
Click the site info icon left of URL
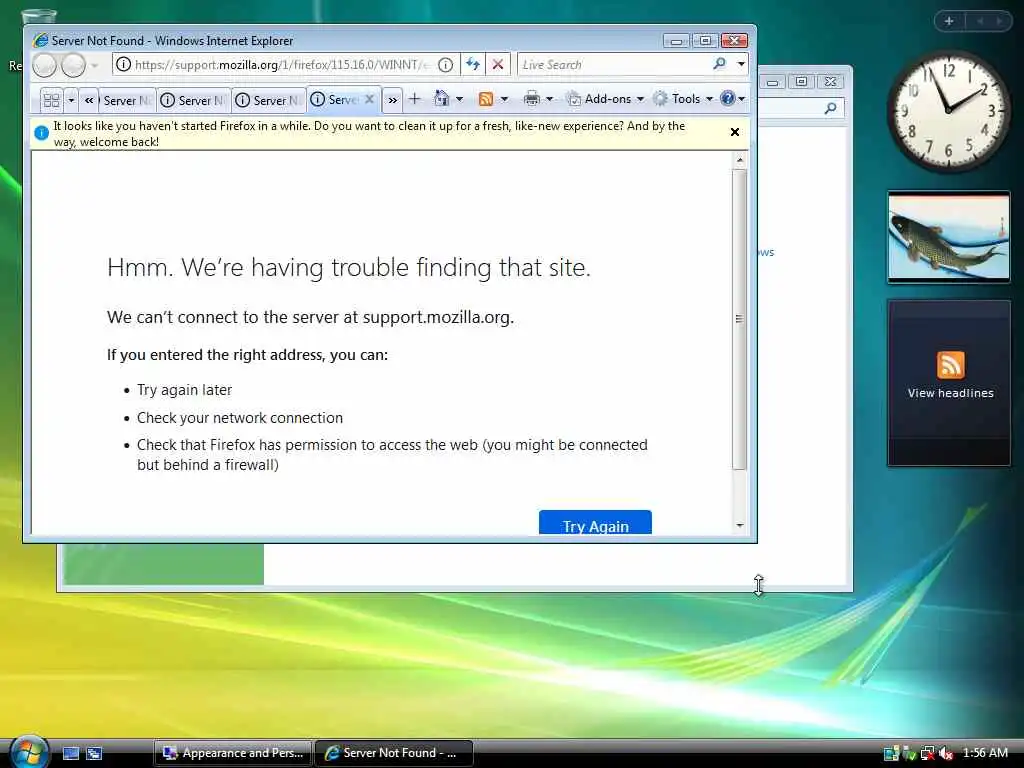123,65
